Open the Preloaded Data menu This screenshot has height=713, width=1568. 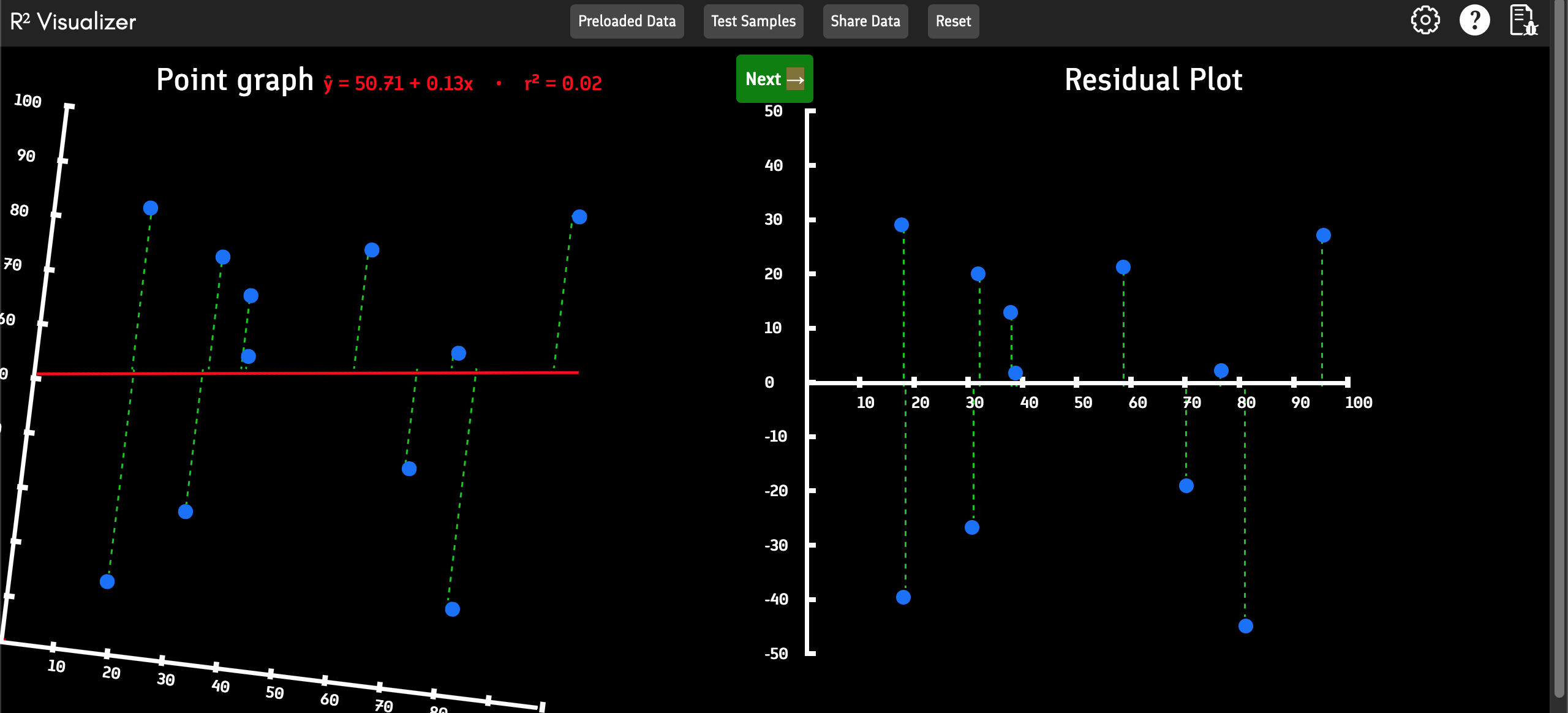pos(627,21)
